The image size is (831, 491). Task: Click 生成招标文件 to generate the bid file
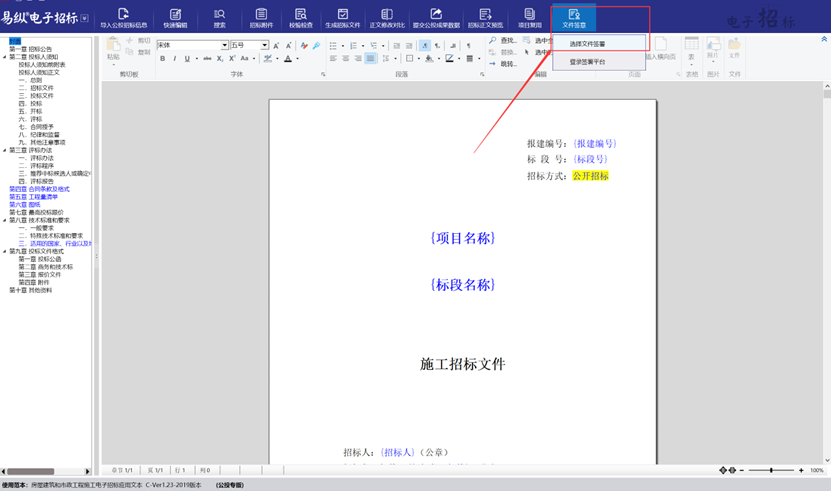[x=343, y=18]
